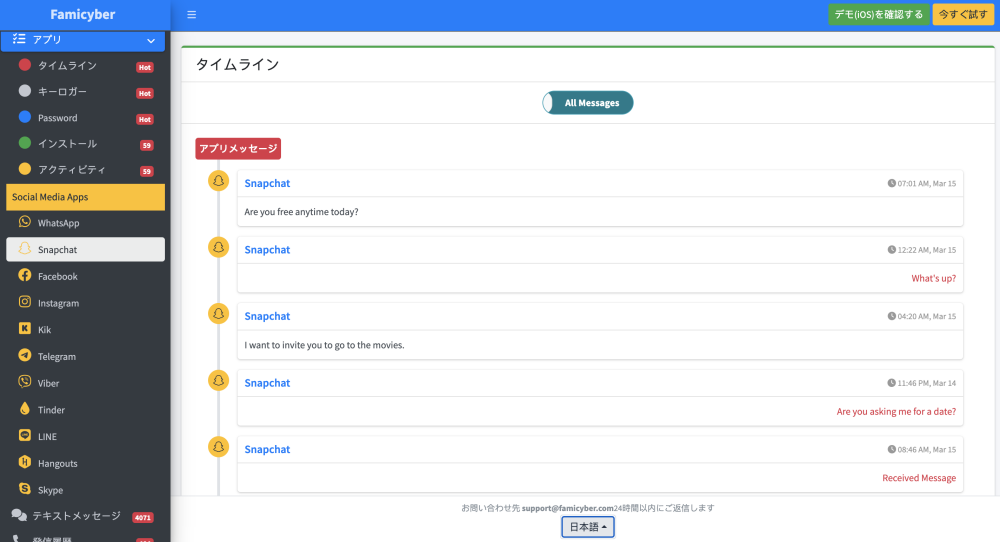
Task: Open インストール in the sidebar
Action: (x=85, y=144)
